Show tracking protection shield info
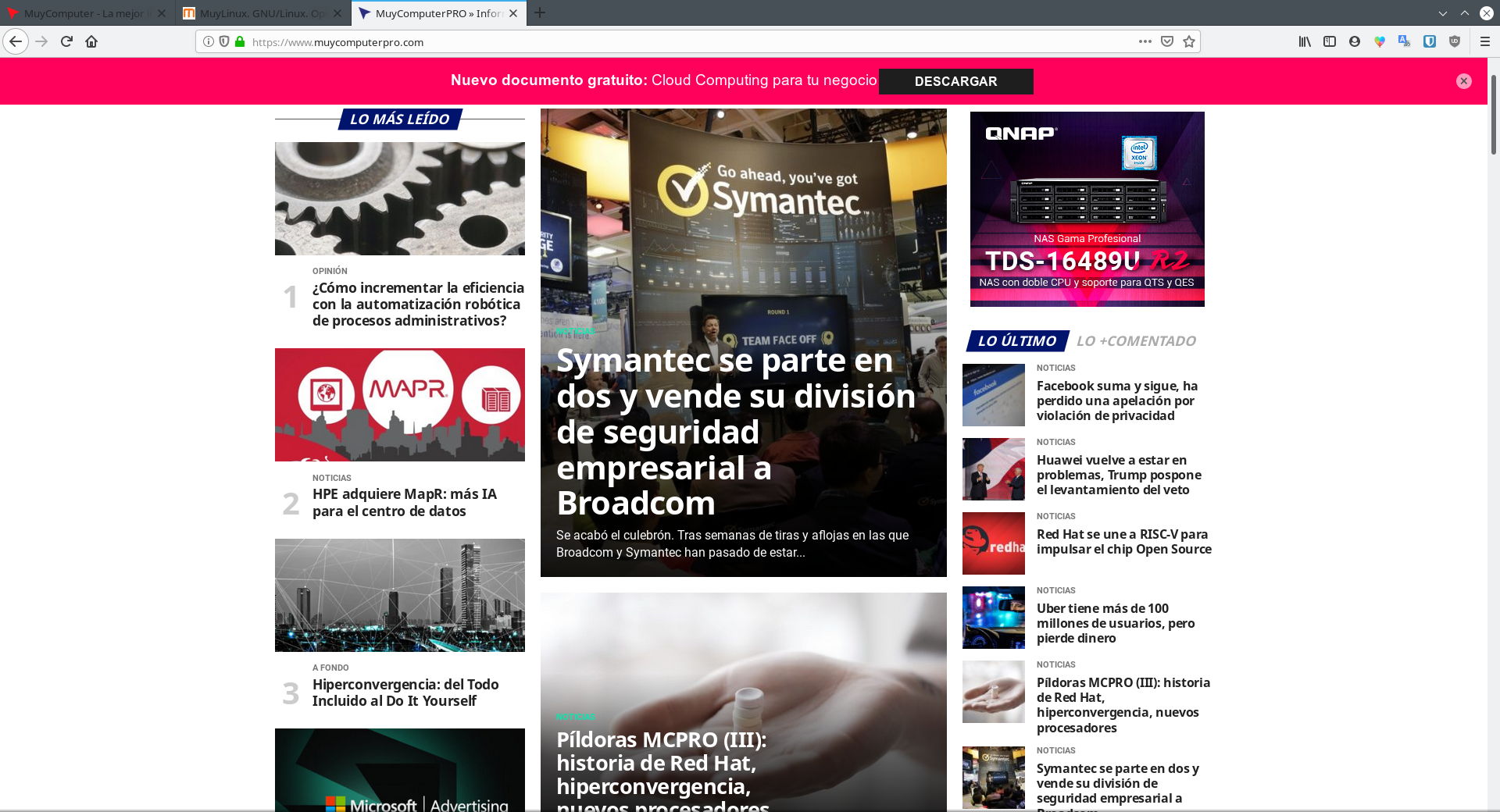Image resolution: width=1500 pixels, height=812 pixels. click(224, 41)
